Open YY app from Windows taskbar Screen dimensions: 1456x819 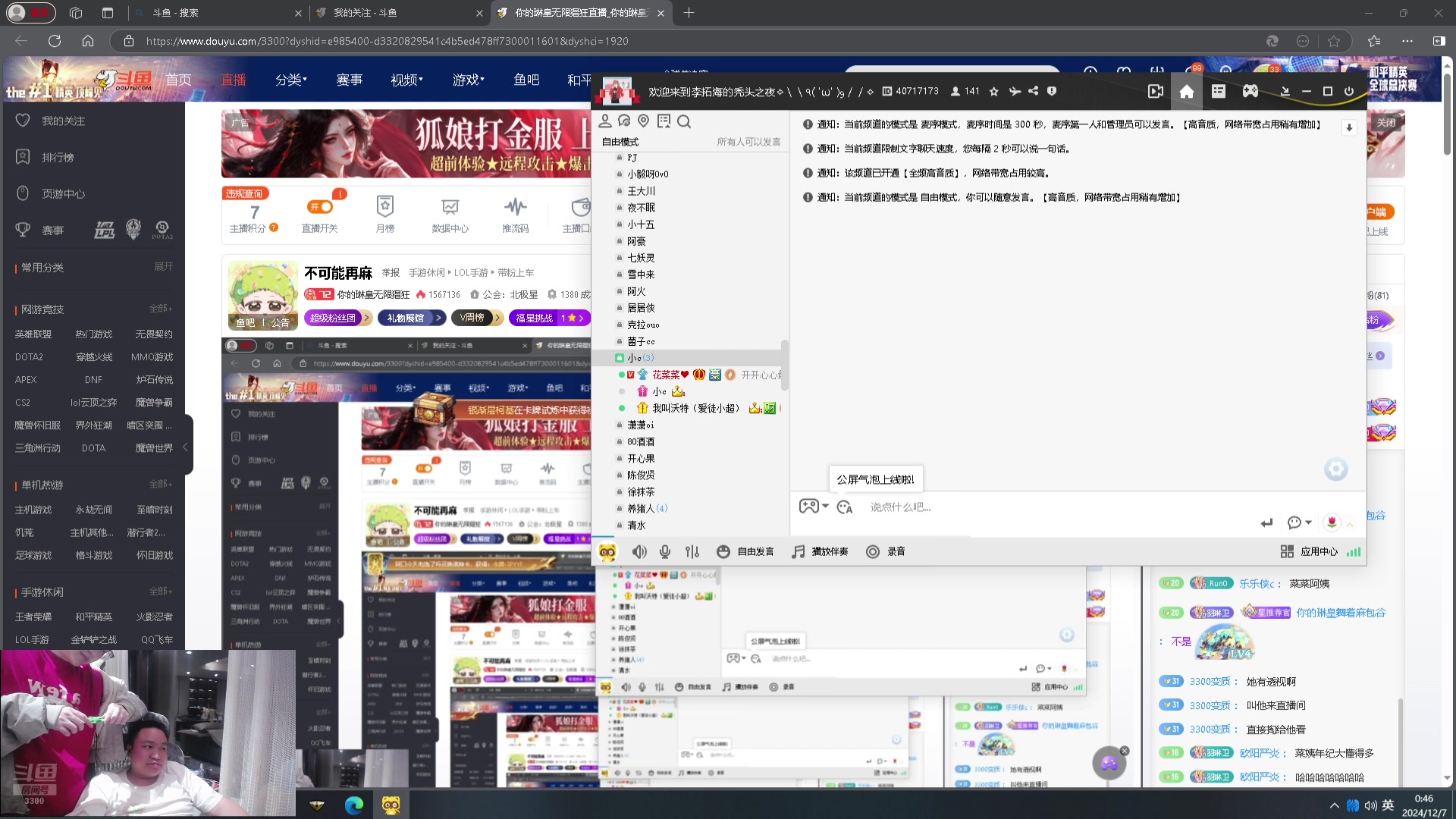pyautogui.click(x=391, y=805)
